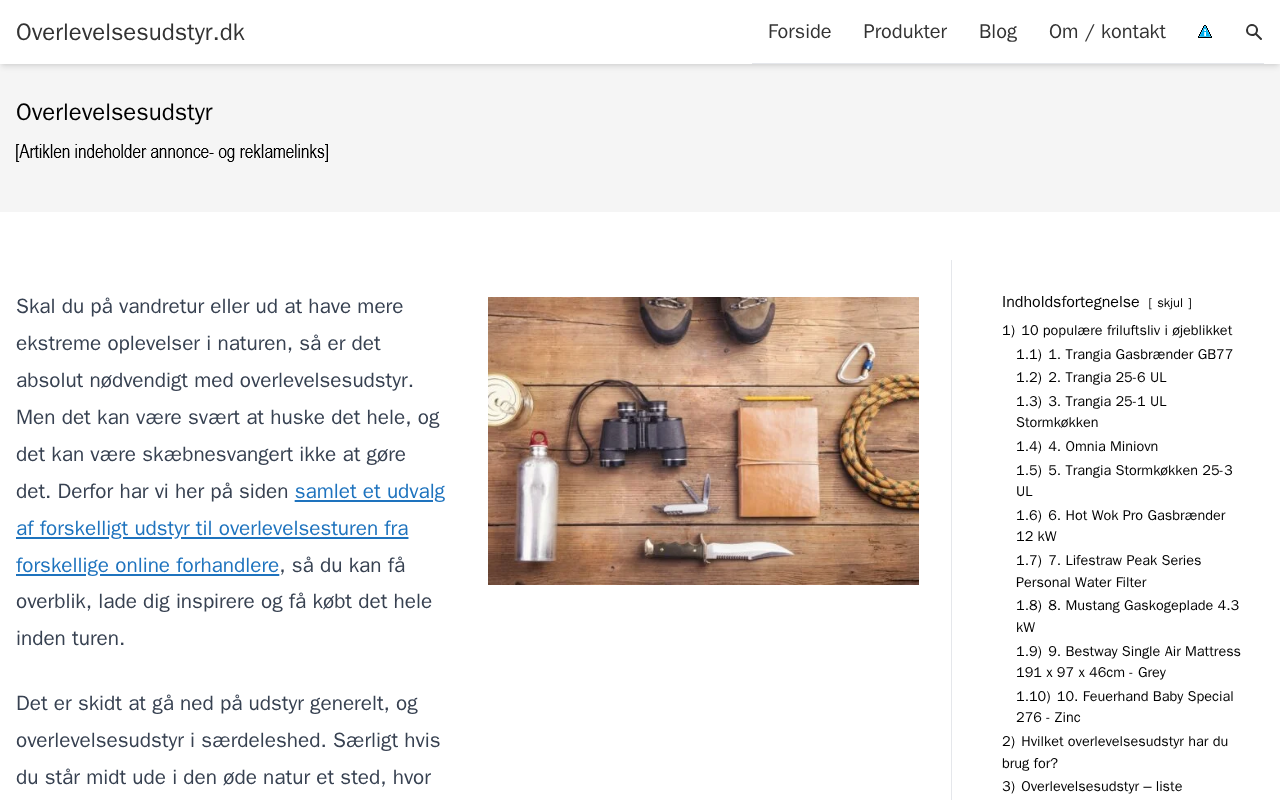This screenshot has width=1280, height=800.
Task: Open Mustang Gaskogeplade 4.3 kW entry
Action: pyautogui.click(x=1143, y=606)
